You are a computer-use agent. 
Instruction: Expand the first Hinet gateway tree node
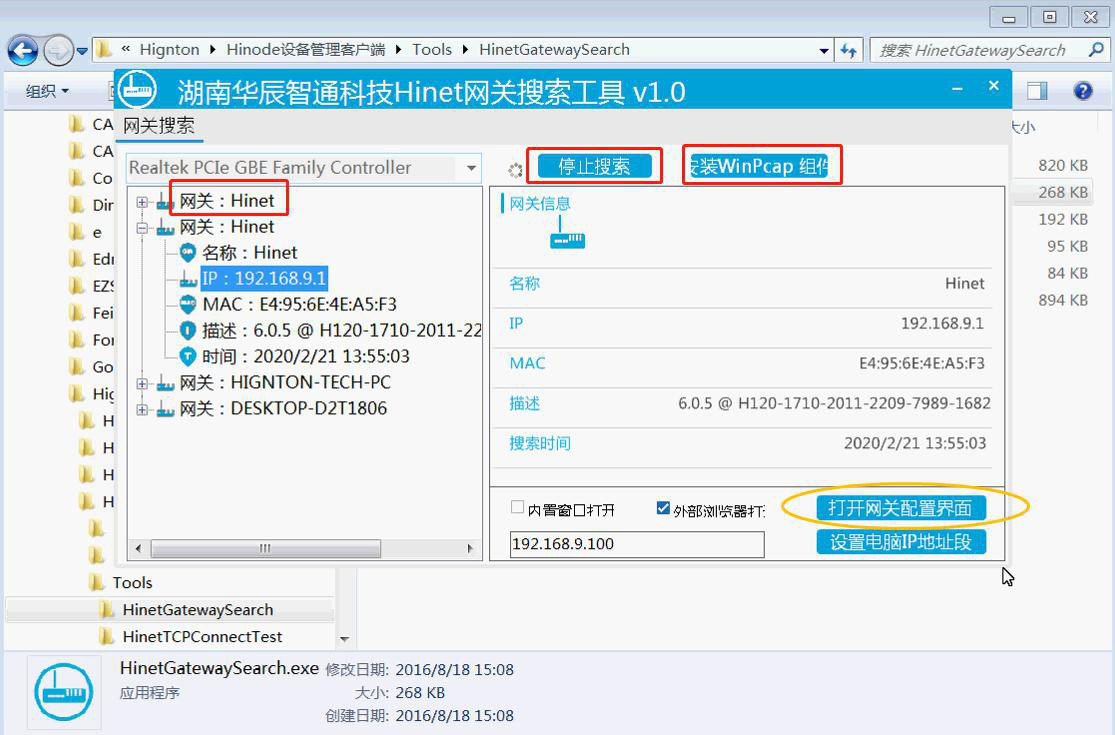[142, 202]
